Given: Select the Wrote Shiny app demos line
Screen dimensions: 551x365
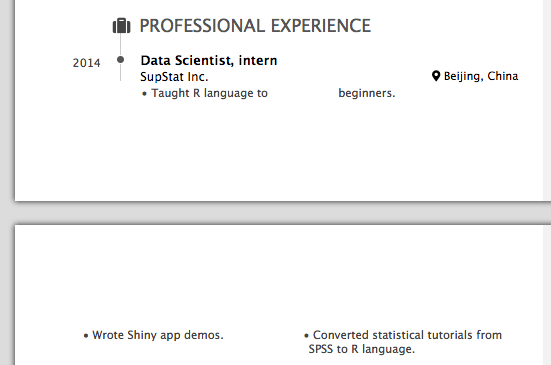Looking at the screenshot, I should pyautogui.click(x=158, y=335).
